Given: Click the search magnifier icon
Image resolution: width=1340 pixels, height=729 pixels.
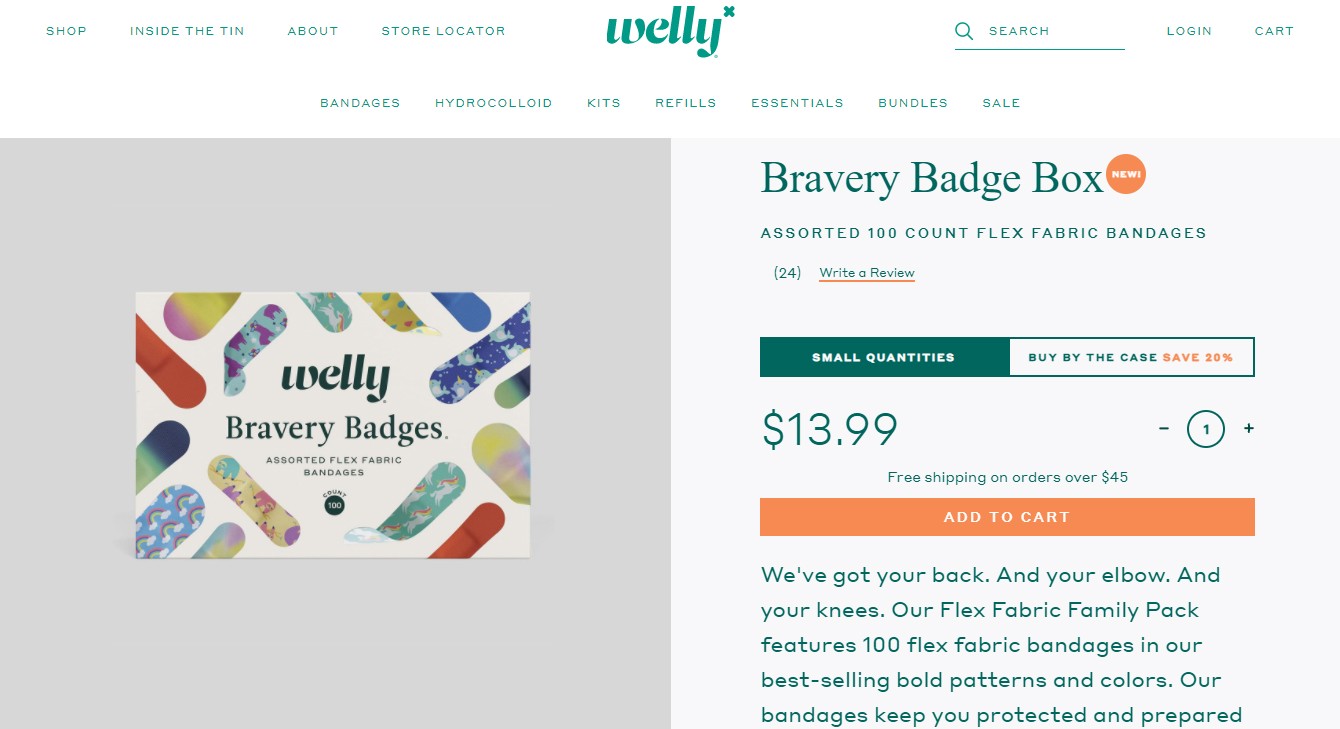Looking at the screenshot, I should click(x=964, y=31).
